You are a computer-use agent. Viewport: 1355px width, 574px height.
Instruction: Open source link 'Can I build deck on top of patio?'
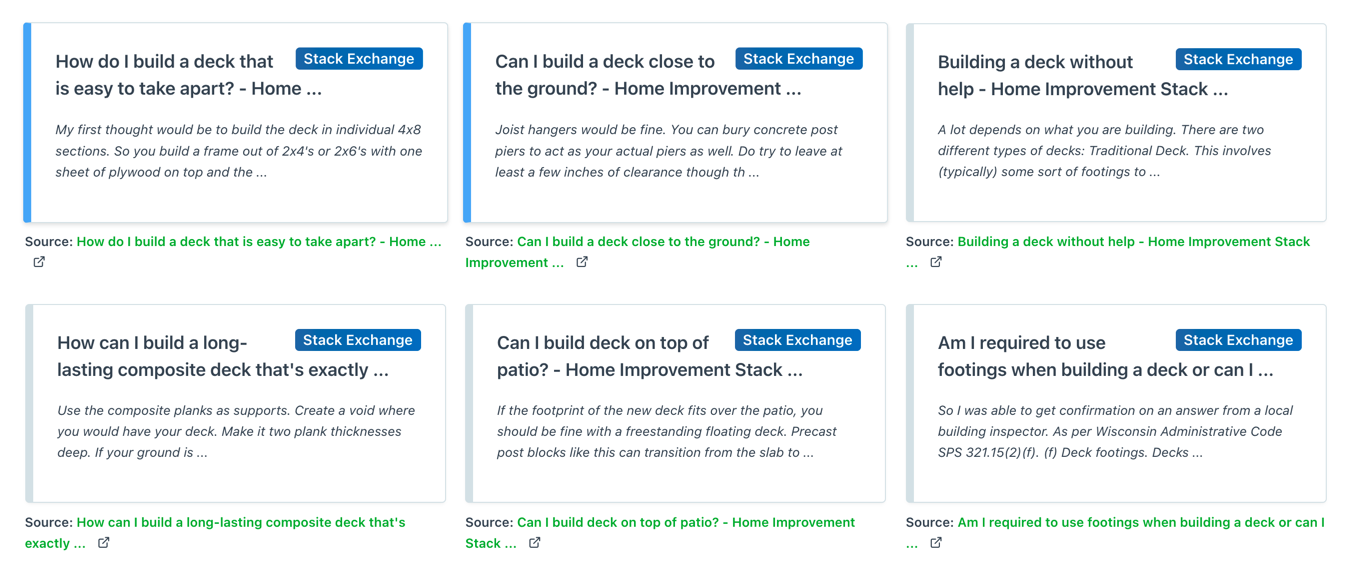660,533
